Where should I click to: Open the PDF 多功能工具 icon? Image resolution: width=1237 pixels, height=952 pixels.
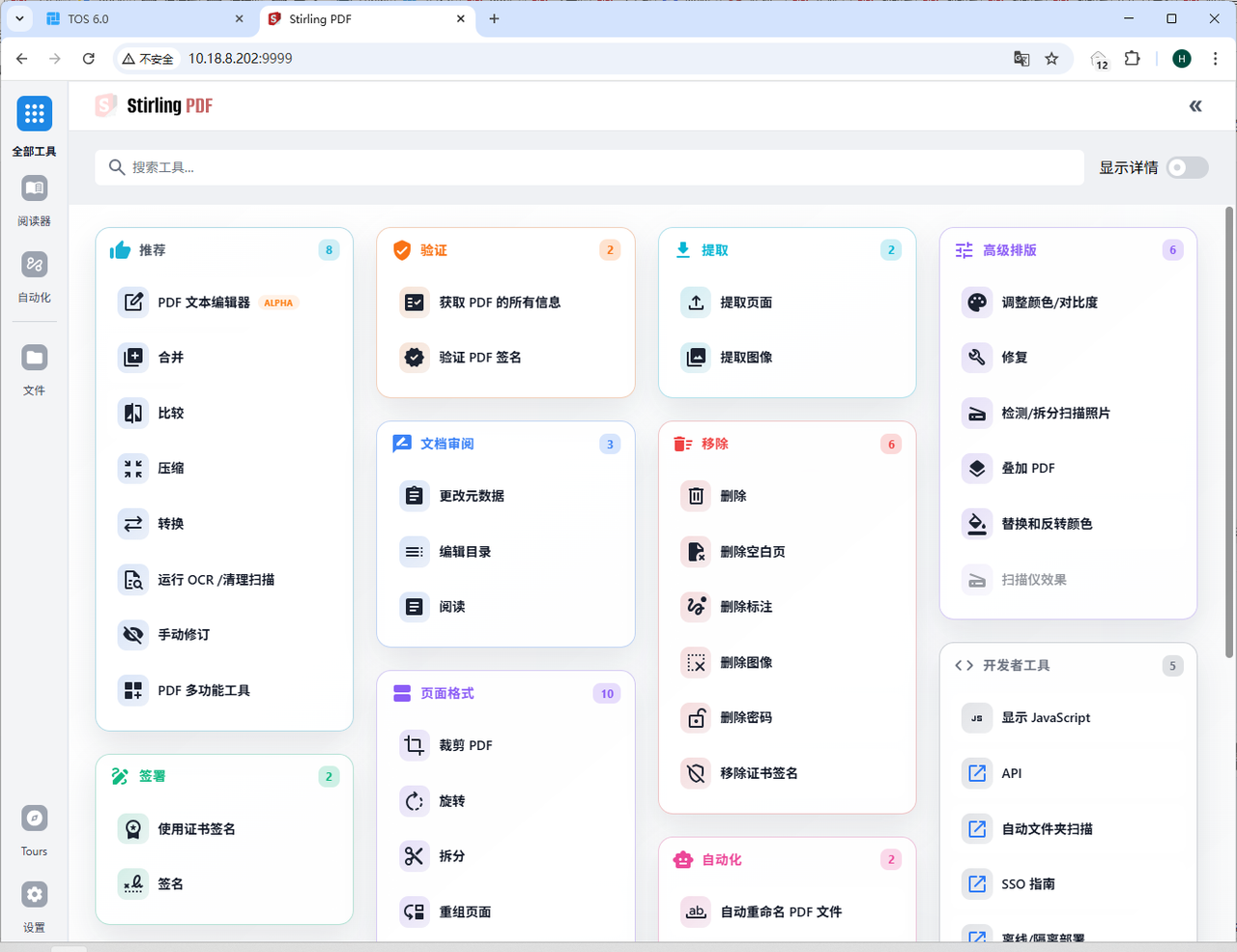click(x=133, y=691)
